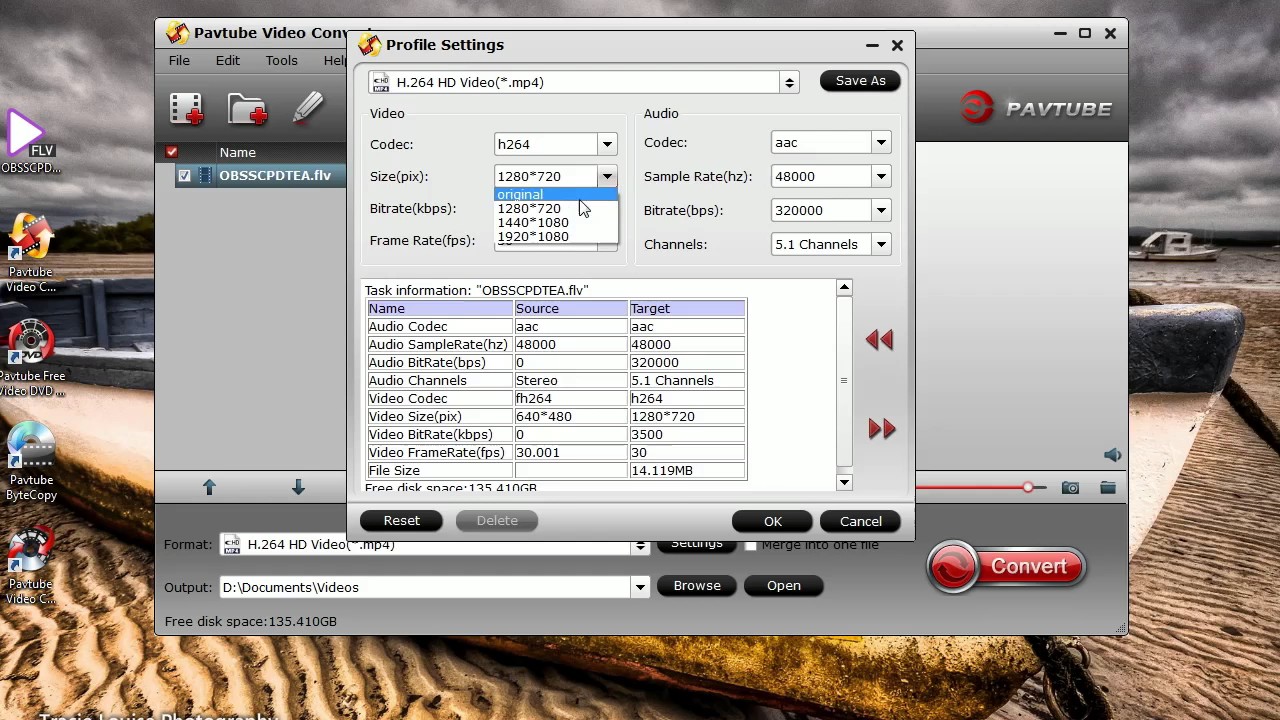
Task: Enable Merge into one file checkbox
Action: pos(751,545)
